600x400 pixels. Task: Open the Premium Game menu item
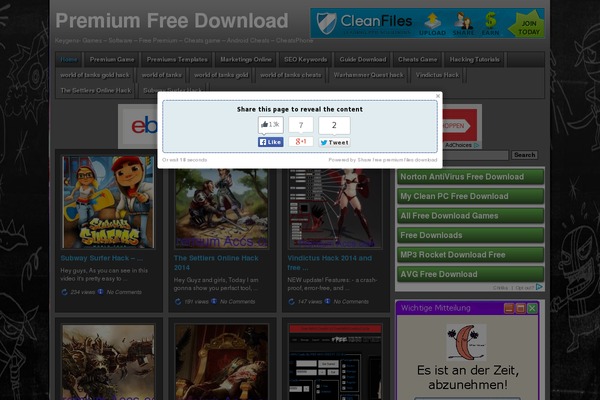coord(112,59)
